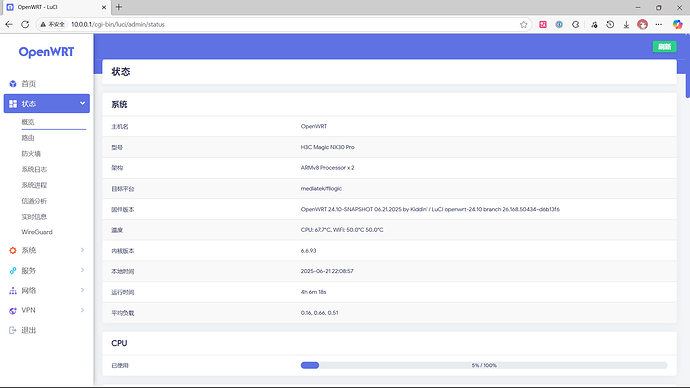This screenshot has width=690, height=388.
Task: Click the local time 2025-06-21 22:08:57
Action: coord(327,271)
